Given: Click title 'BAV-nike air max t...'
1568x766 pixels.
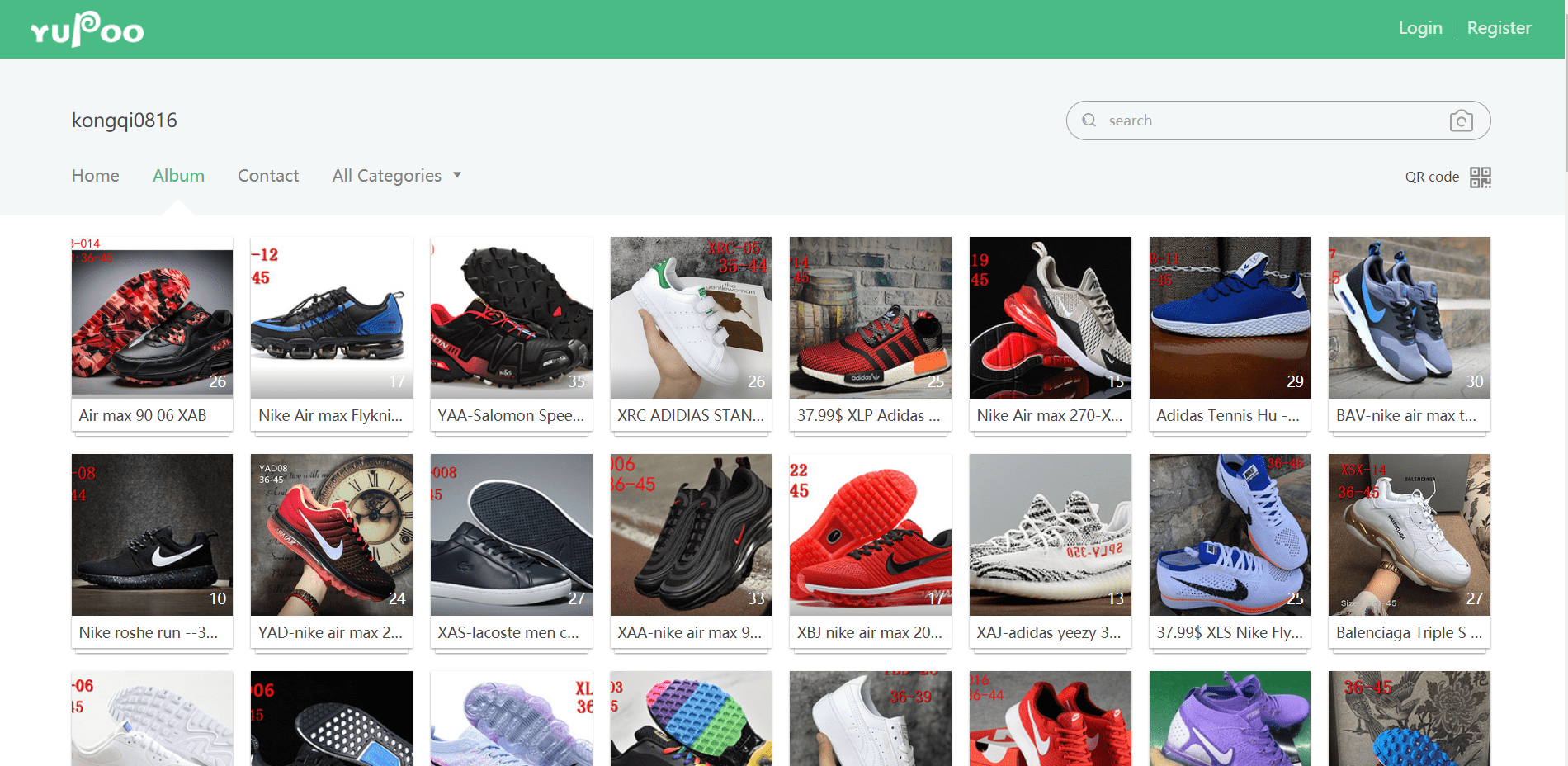Looking at the screenshot, I should [1406, 415].
